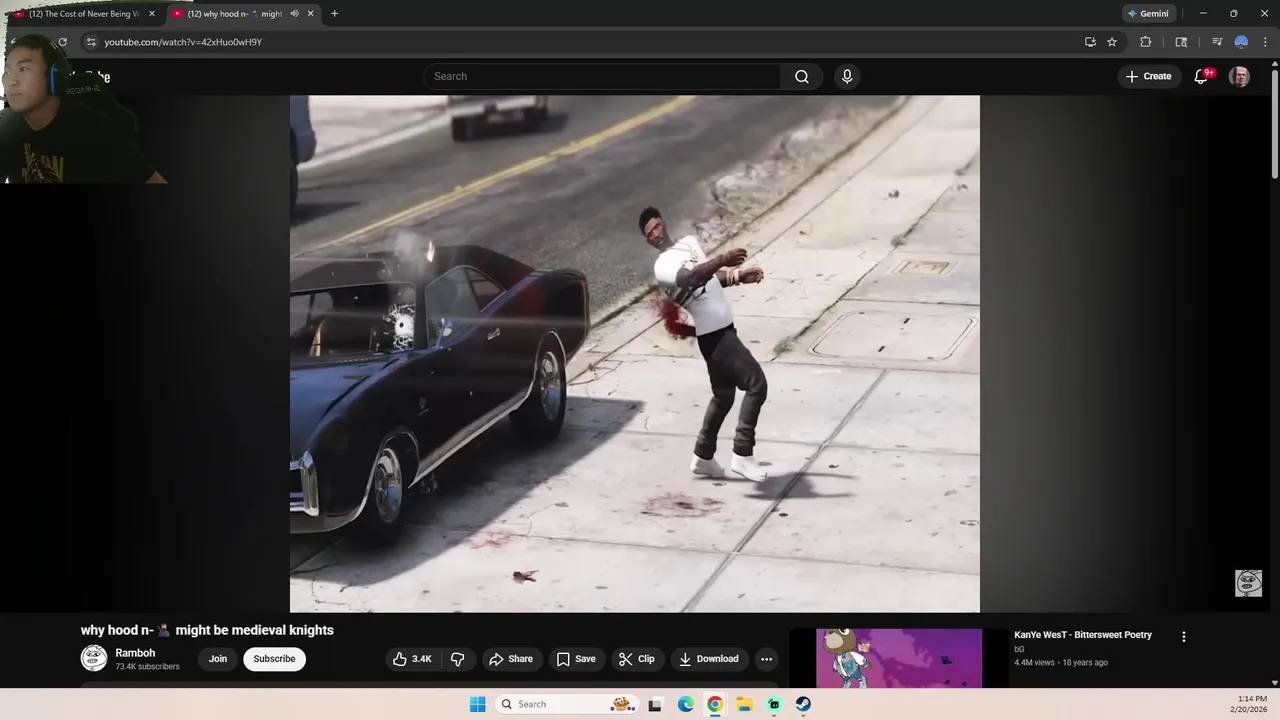Click the Windows taskbar Search box
The image size is (1280, 720).
click(567, 704)
